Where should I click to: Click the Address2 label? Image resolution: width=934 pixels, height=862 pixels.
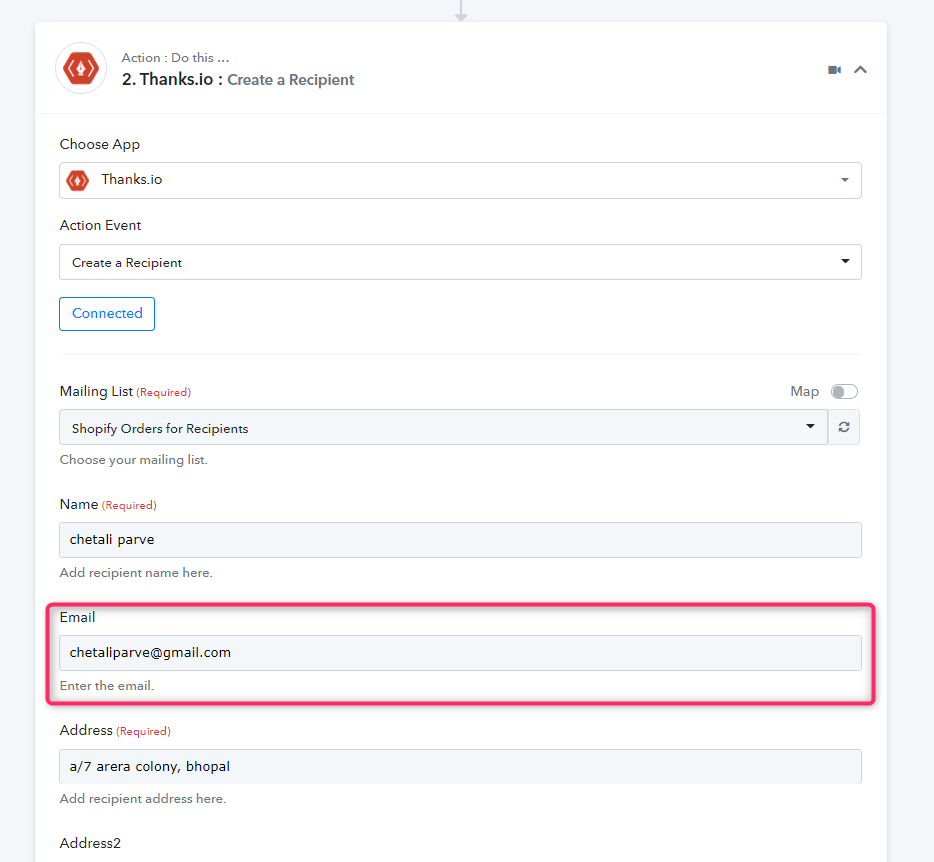(x=90, y=844)
